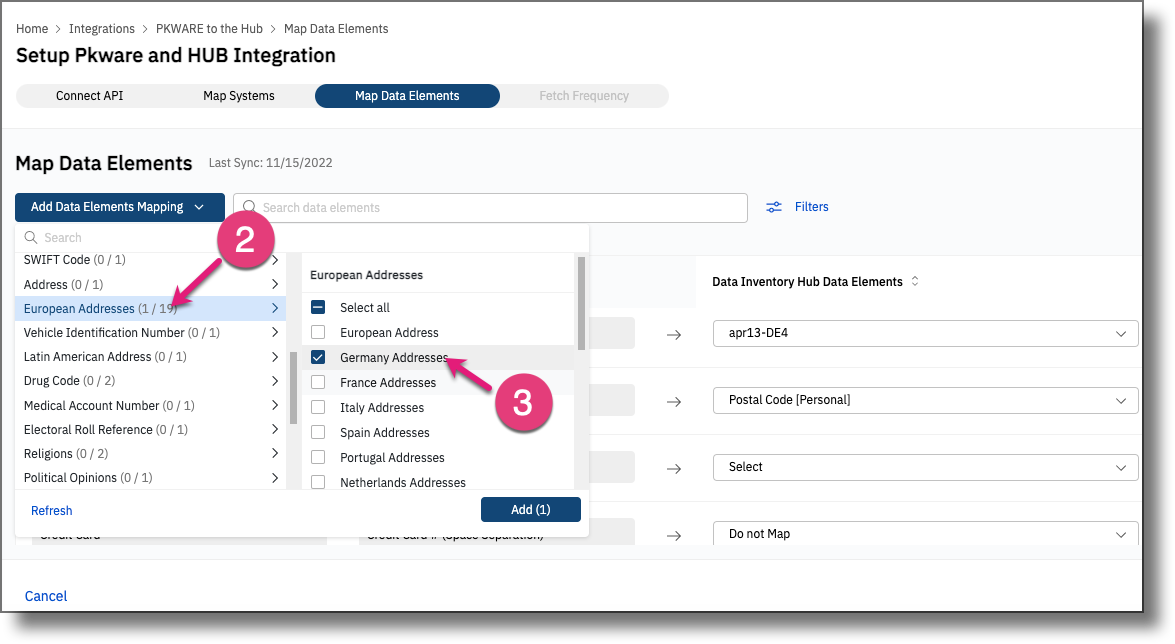Check the France Addresses checkbox
The width and height of the screenshot is (1175, 644).
pos(317,382)
